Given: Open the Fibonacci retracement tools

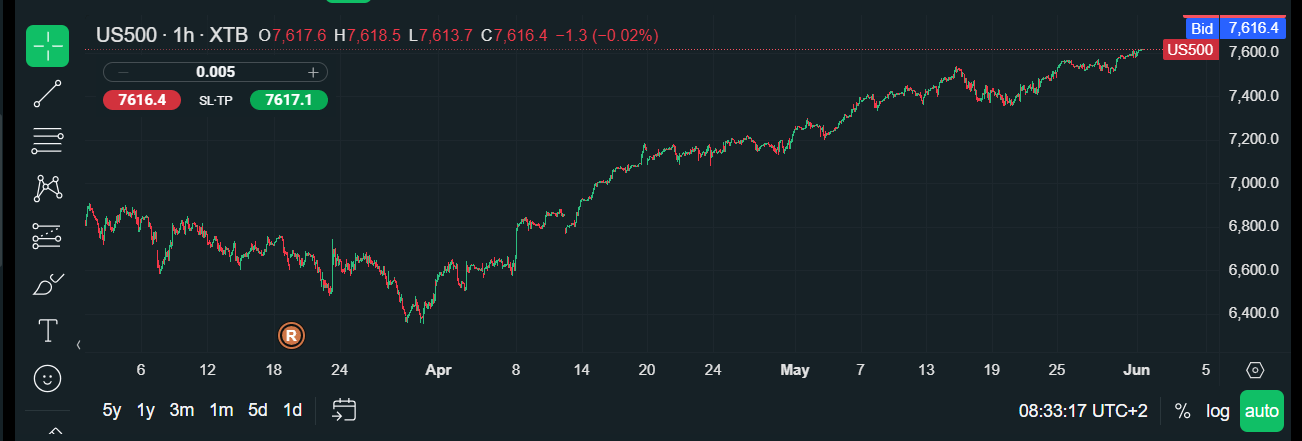Looking at the screenshot, I should (x=48, y=141).
